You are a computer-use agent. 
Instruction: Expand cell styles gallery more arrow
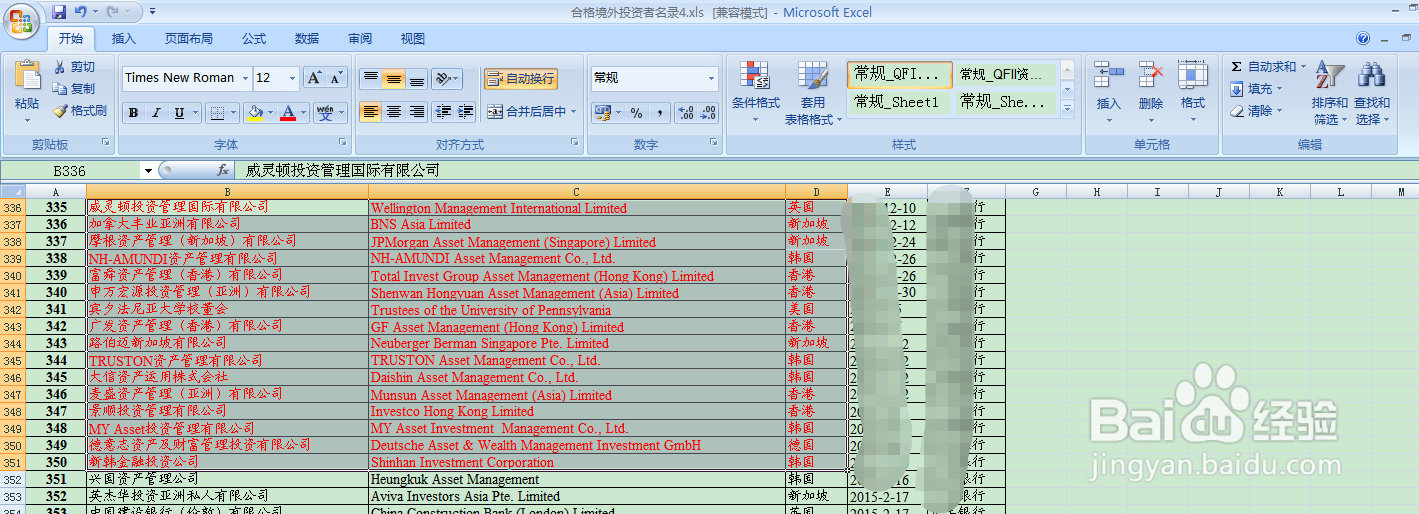(1067, 107)
